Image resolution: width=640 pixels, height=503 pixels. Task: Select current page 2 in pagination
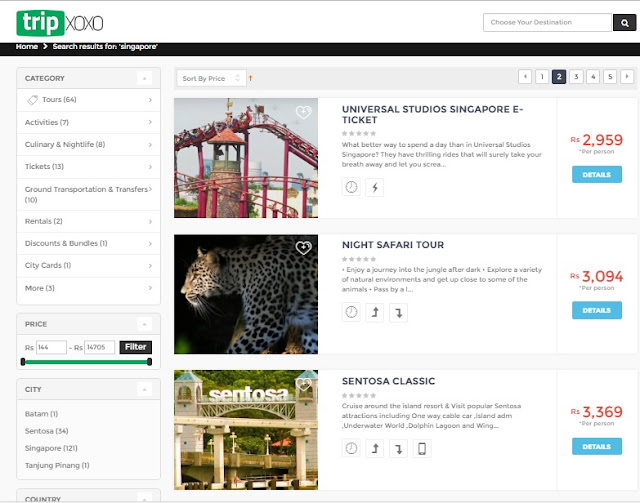click(x=559, y=76)
